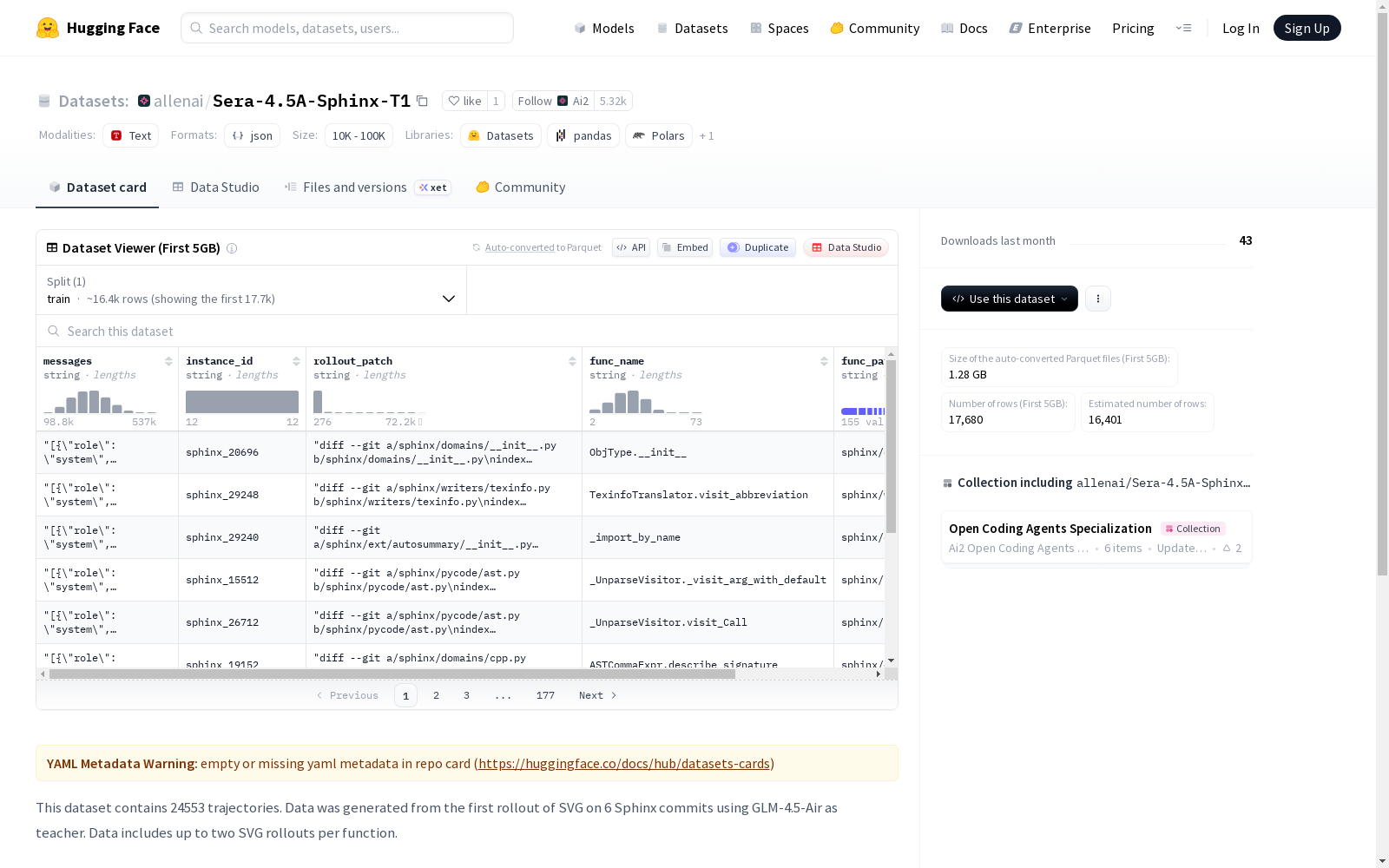Open the allenai organization link
The image size is (1389, 868).
[x=178, y=101]
